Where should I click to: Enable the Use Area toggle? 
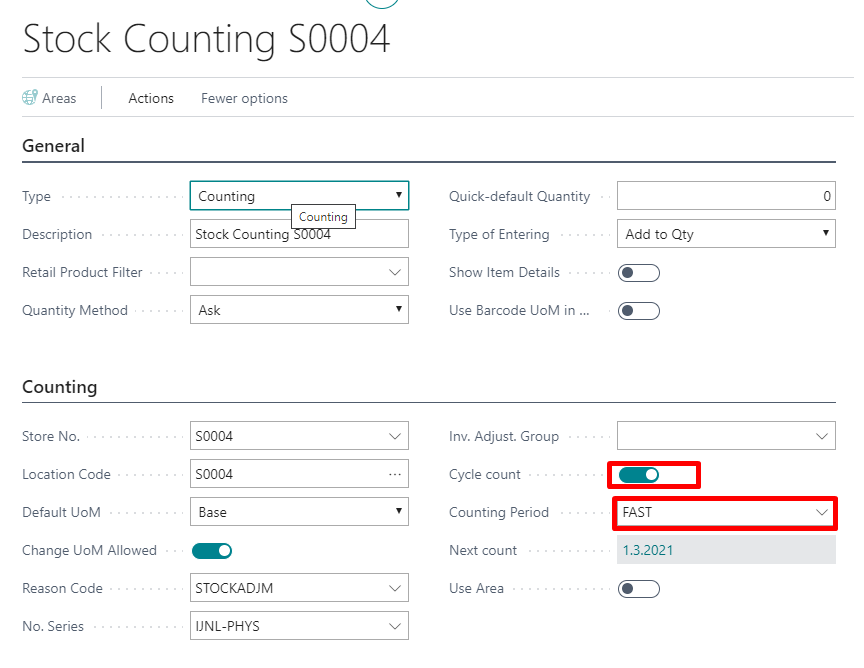click(x=639, y=588)
